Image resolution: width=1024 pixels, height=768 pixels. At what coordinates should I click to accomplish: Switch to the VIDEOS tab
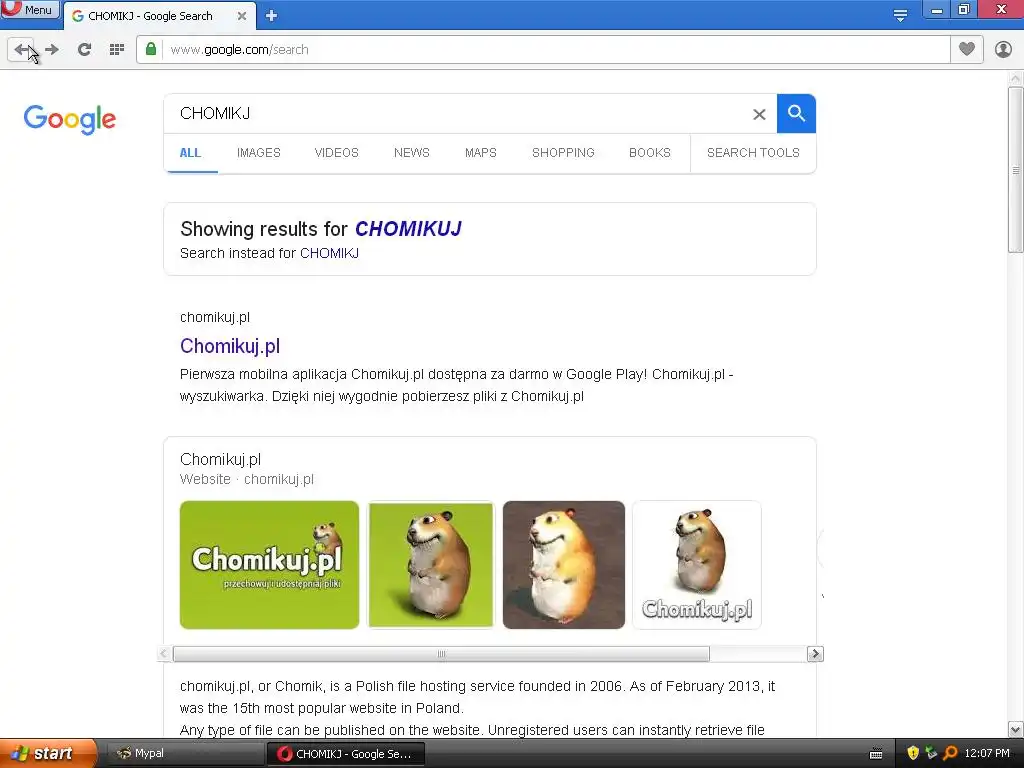point(336,153)
